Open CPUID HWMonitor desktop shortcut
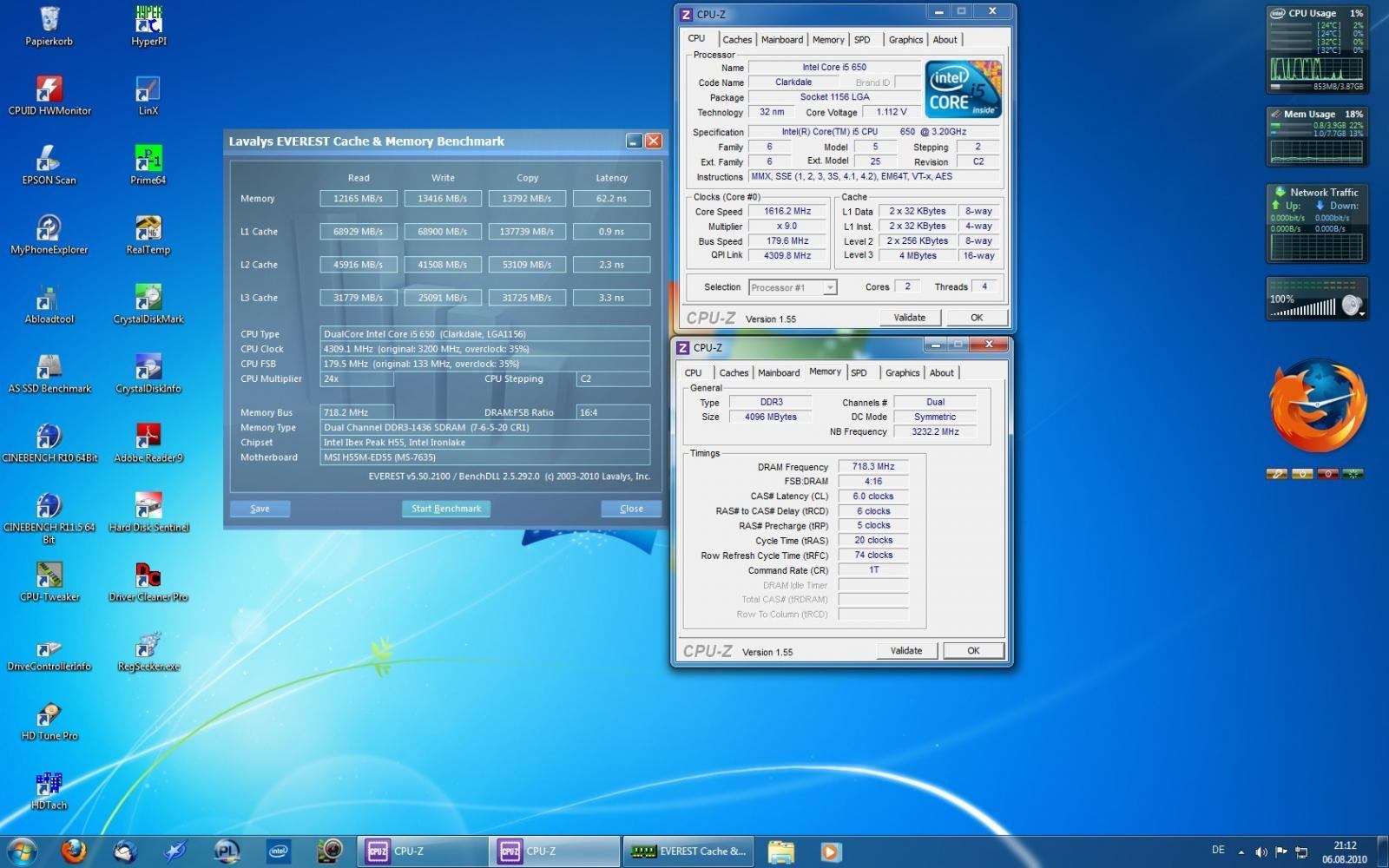Screen dimensions: 1389x868 [x=49, y=95]
